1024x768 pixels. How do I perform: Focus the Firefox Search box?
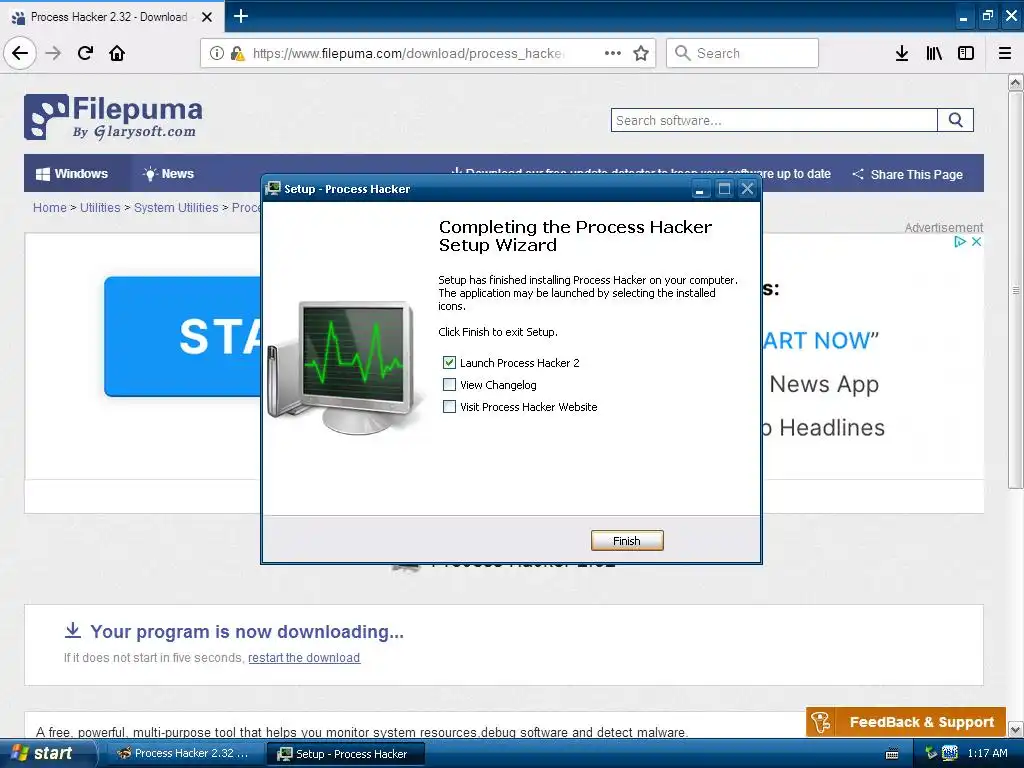click(743, 53)
